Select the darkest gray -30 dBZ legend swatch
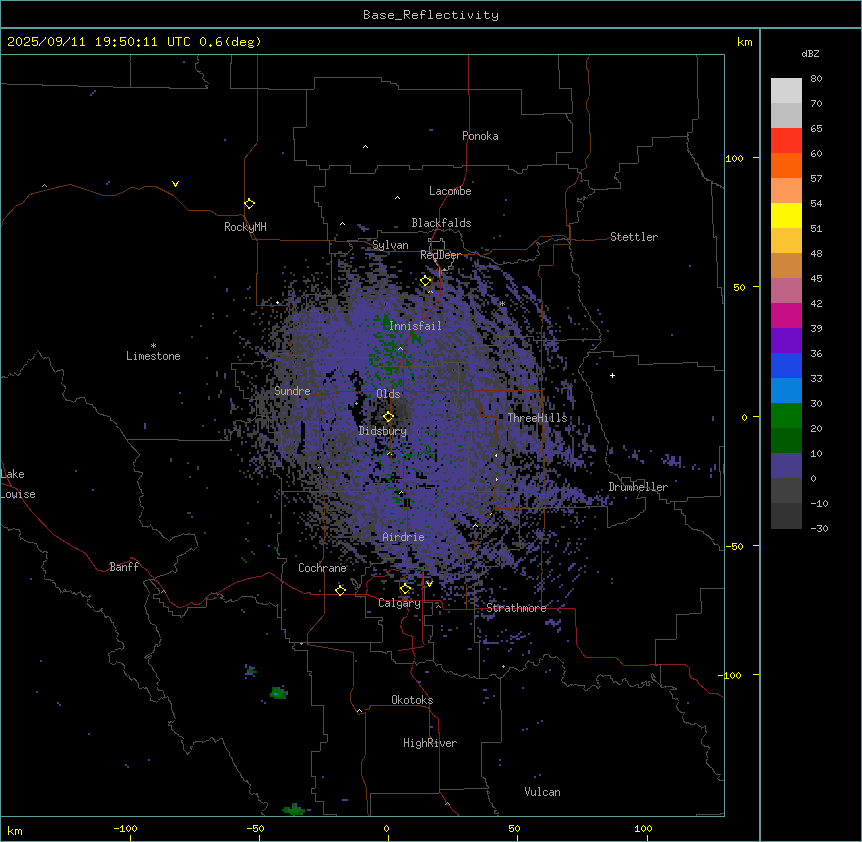Image resolution: width=862 pixels, height=842 pixels. 786,516
